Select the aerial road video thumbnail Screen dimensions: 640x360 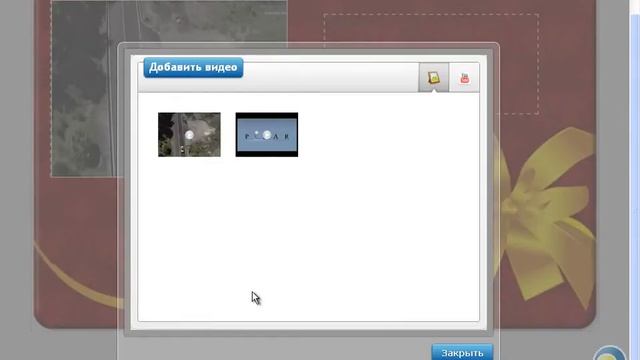pos(189,135)
